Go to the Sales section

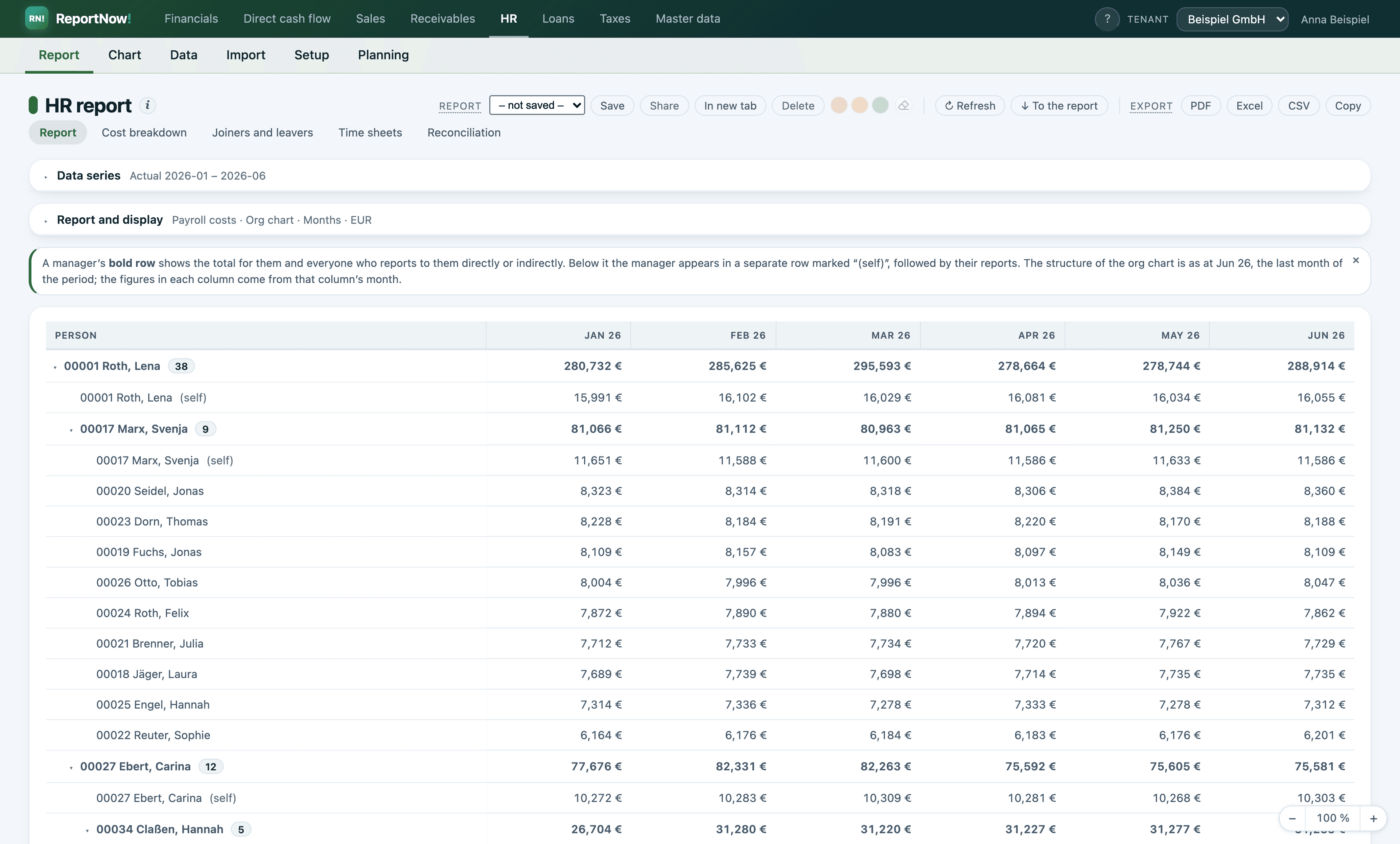pos(370,19)
